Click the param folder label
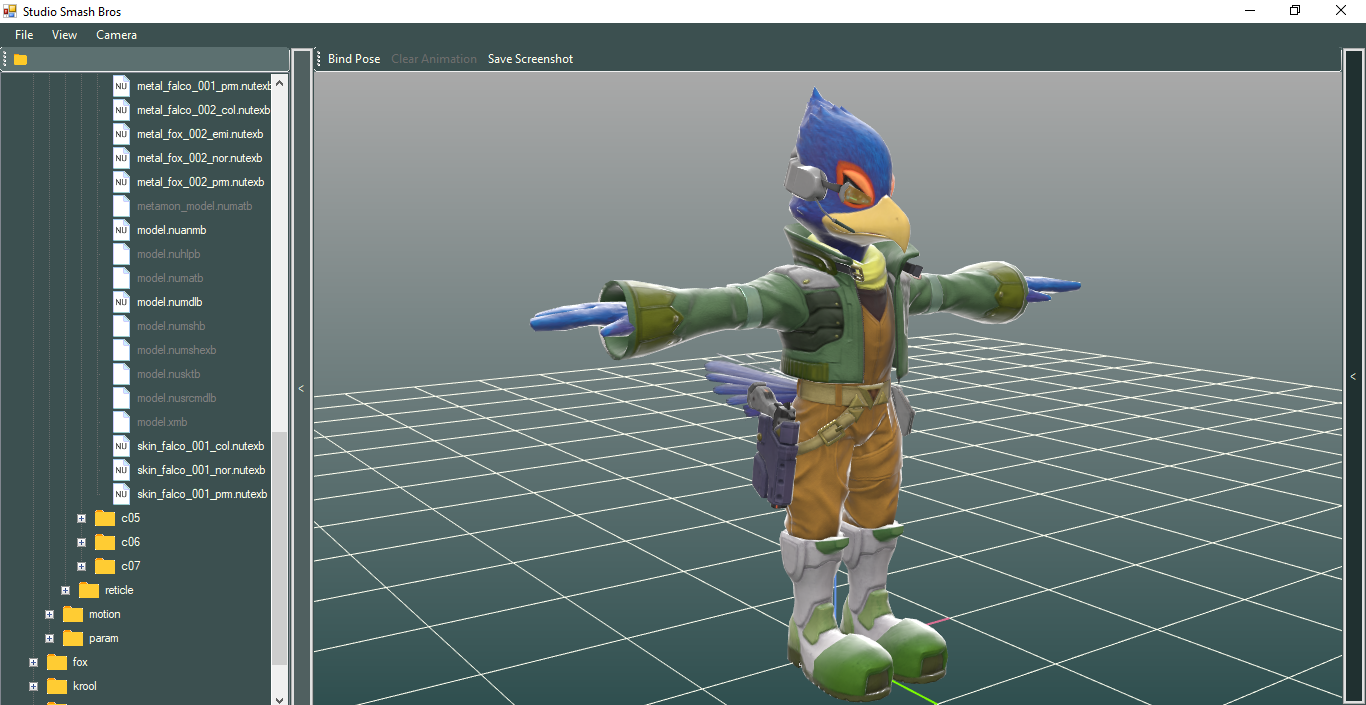This screenshot has height=705, width=1366. coord(104,638)
